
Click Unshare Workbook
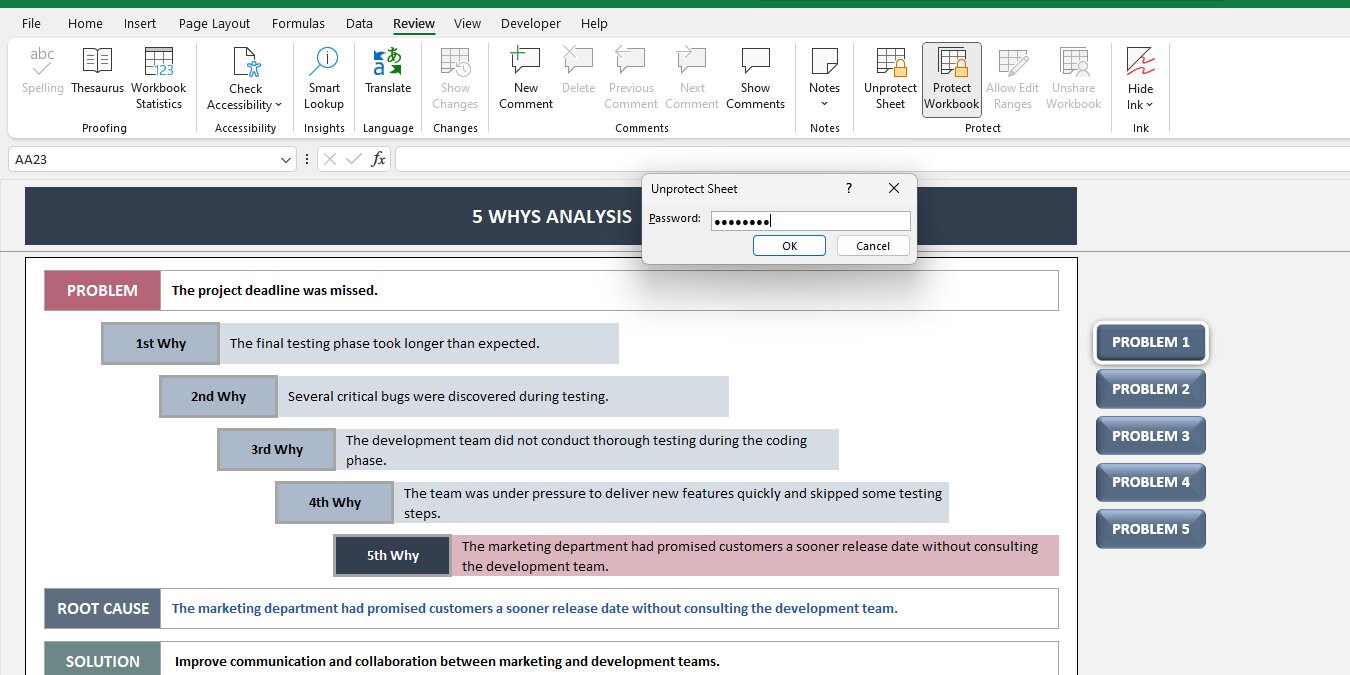[x=1074, y=78]
